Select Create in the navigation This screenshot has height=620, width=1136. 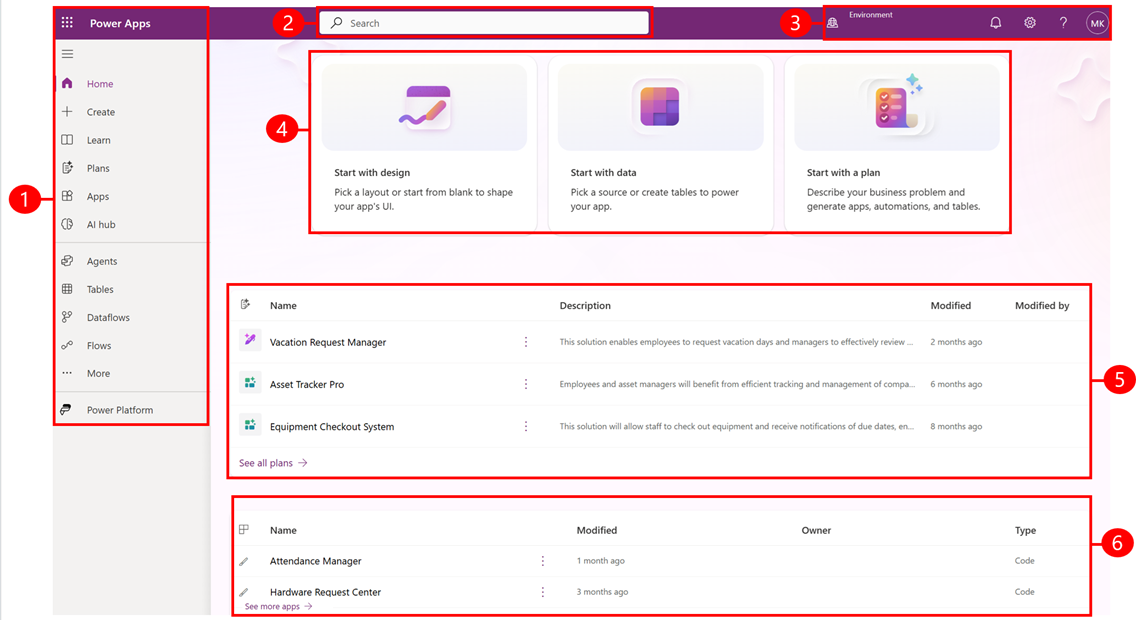[x=101, y=112]
